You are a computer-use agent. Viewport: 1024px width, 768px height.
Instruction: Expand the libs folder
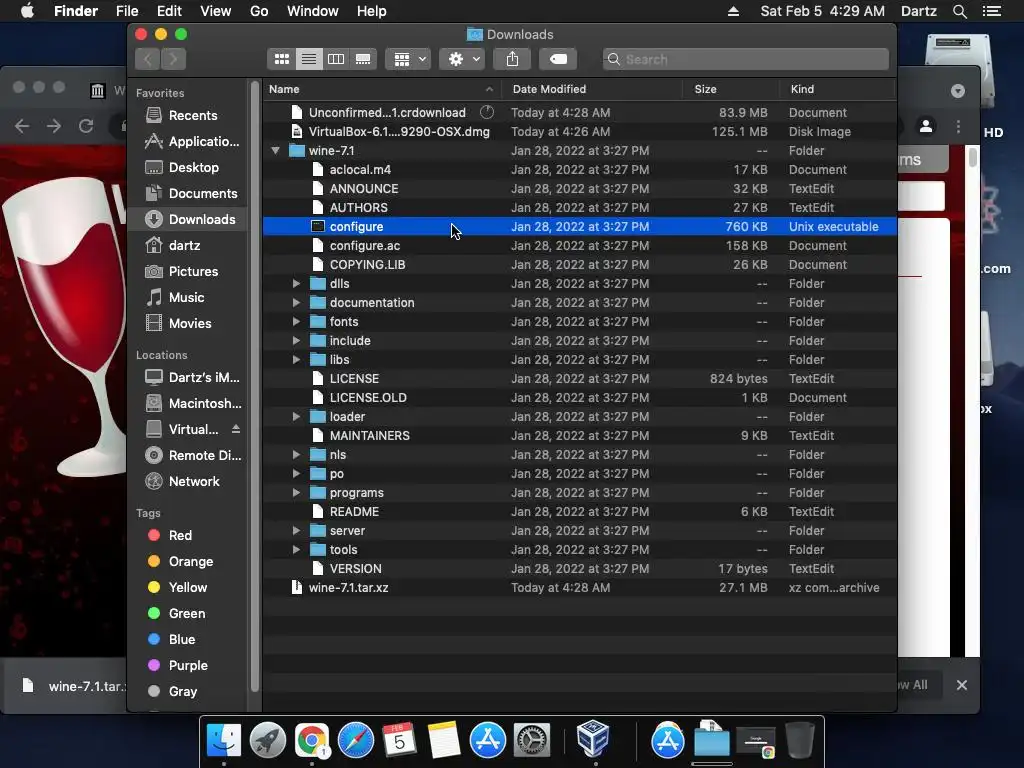pyautogui.click(x=296, y=360)
